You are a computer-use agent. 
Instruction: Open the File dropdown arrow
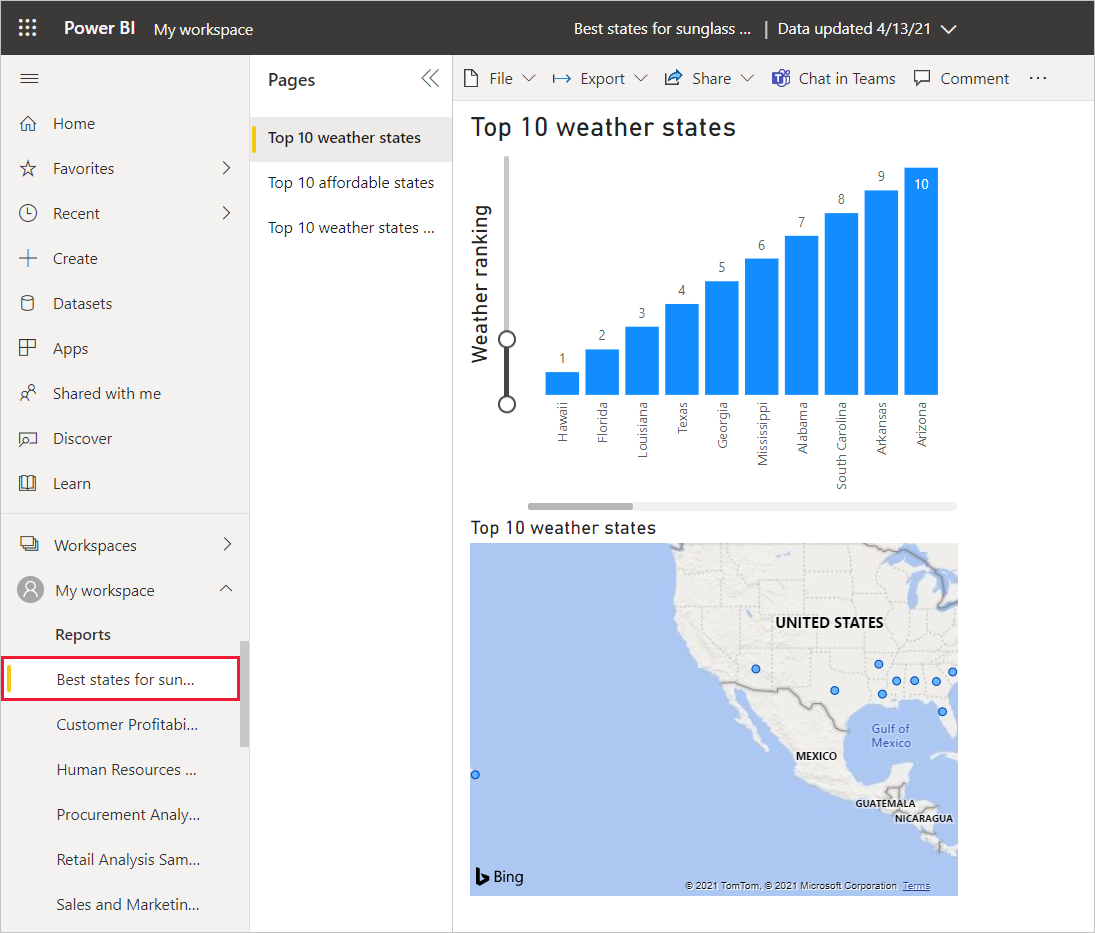pos(529,78)
